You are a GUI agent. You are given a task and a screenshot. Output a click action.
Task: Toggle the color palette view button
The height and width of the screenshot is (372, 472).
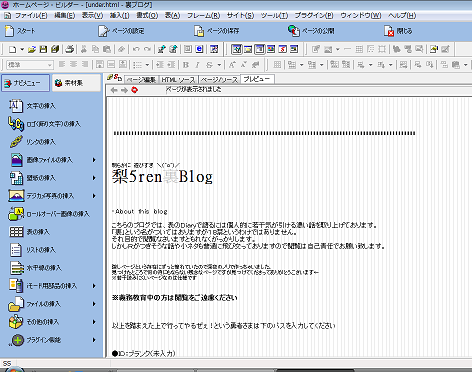point(271,49)
